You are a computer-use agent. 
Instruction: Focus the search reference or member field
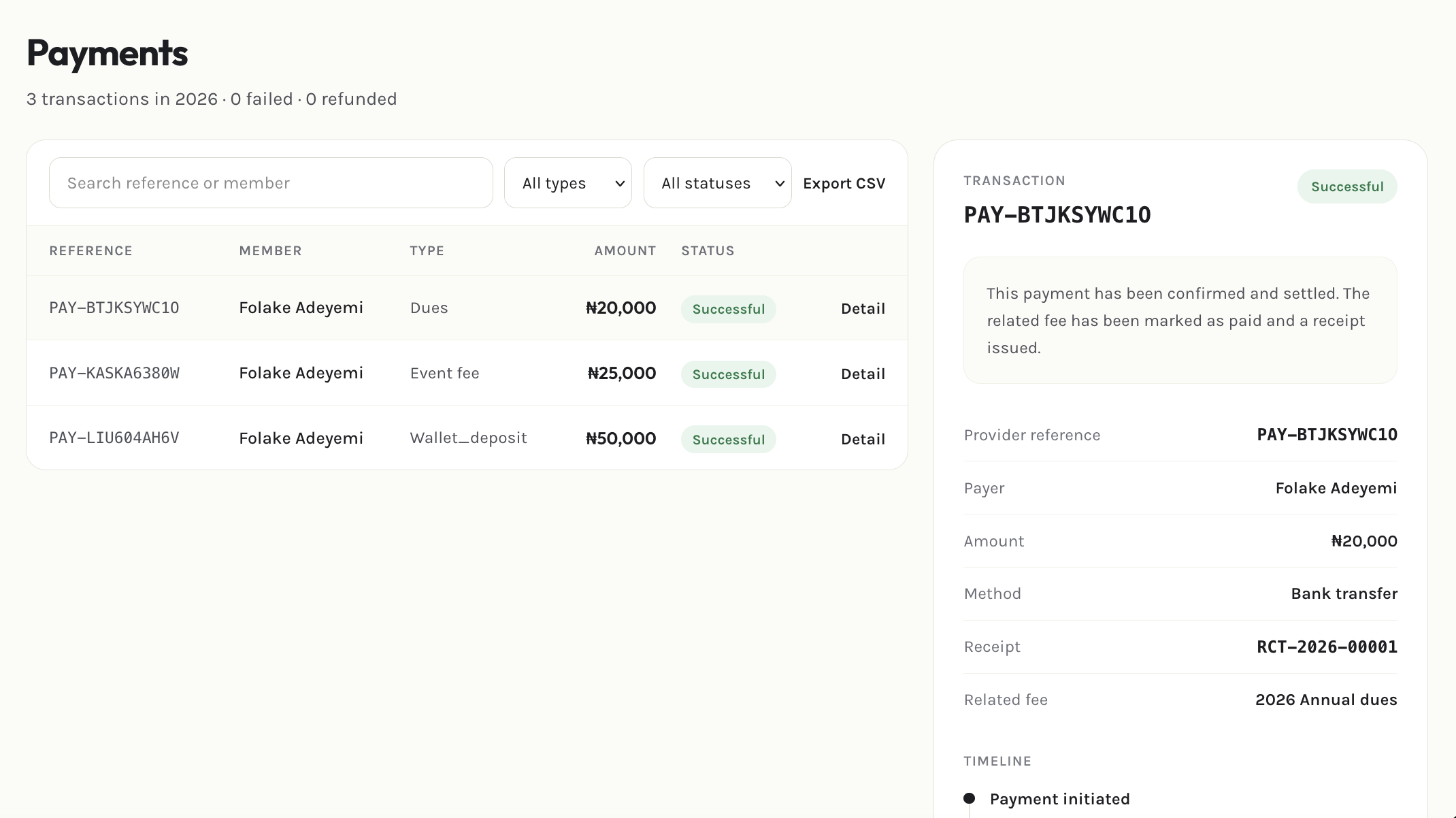[271, 183]
